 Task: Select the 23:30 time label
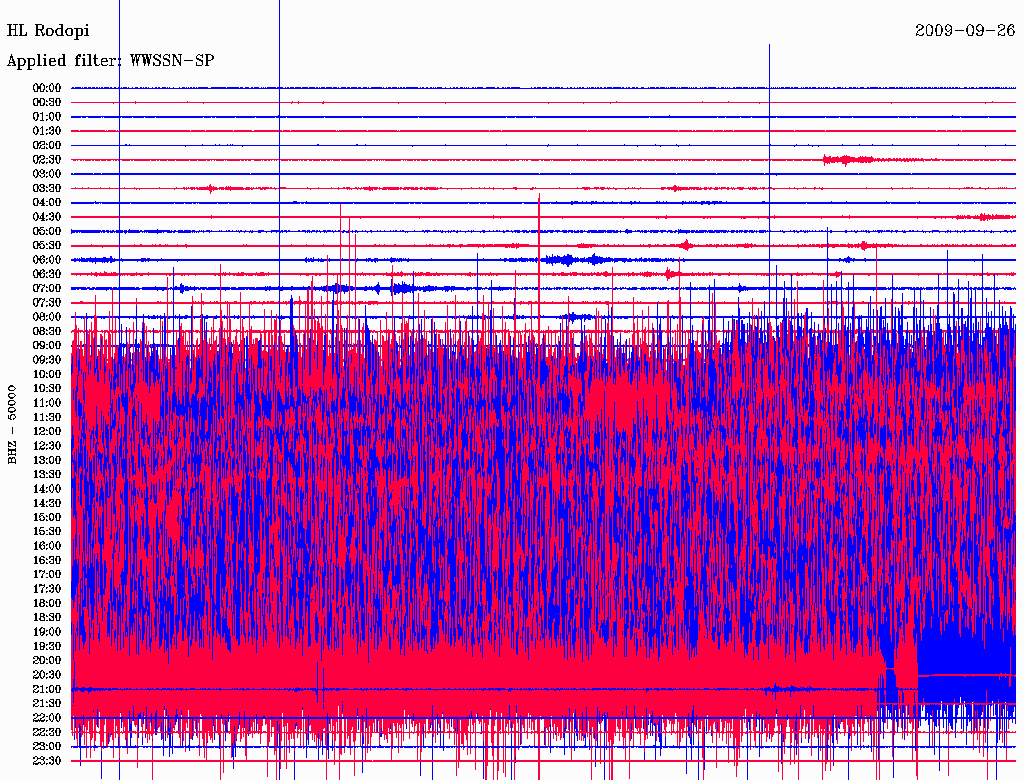(48, 761)
